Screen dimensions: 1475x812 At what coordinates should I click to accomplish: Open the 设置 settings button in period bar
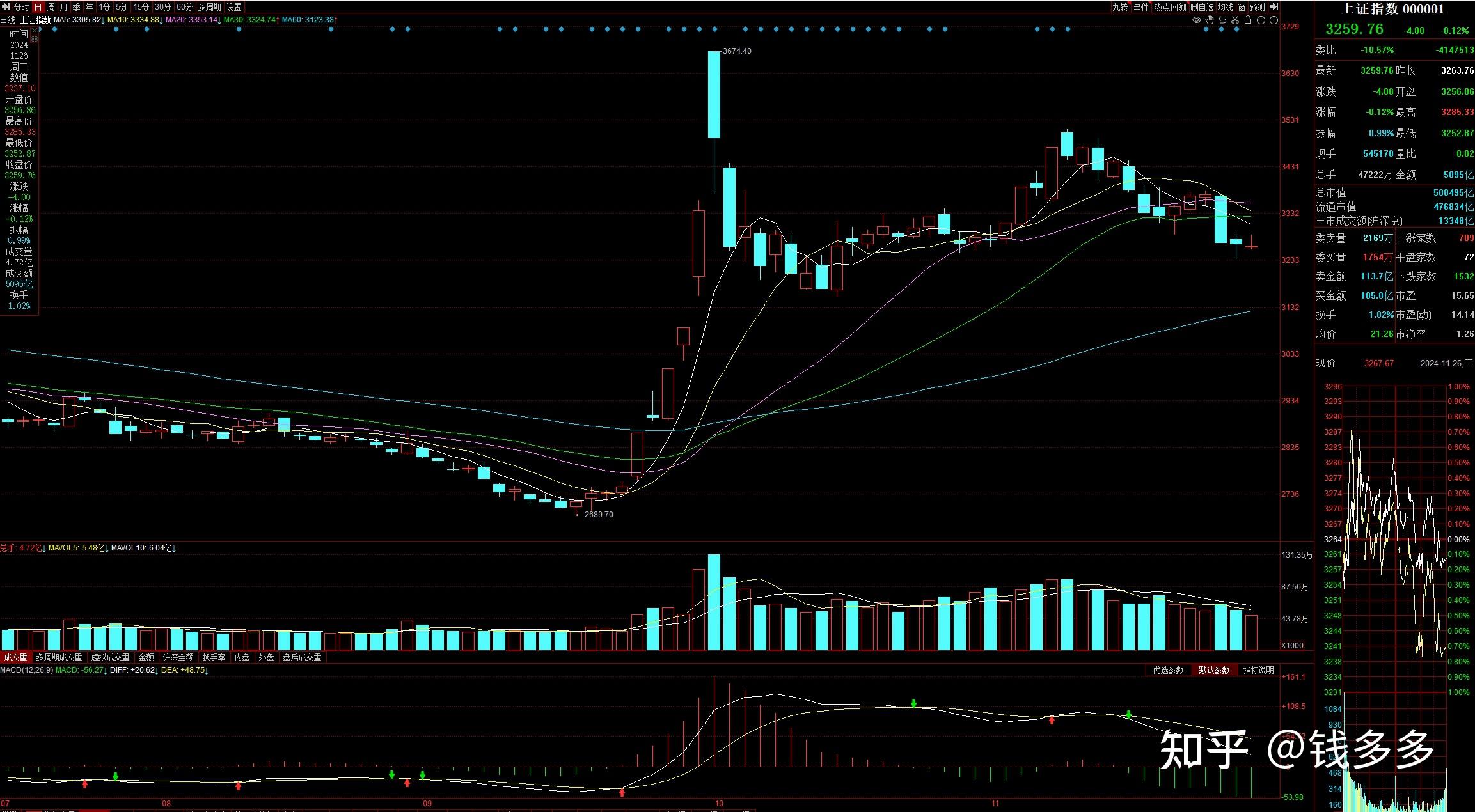234,7
